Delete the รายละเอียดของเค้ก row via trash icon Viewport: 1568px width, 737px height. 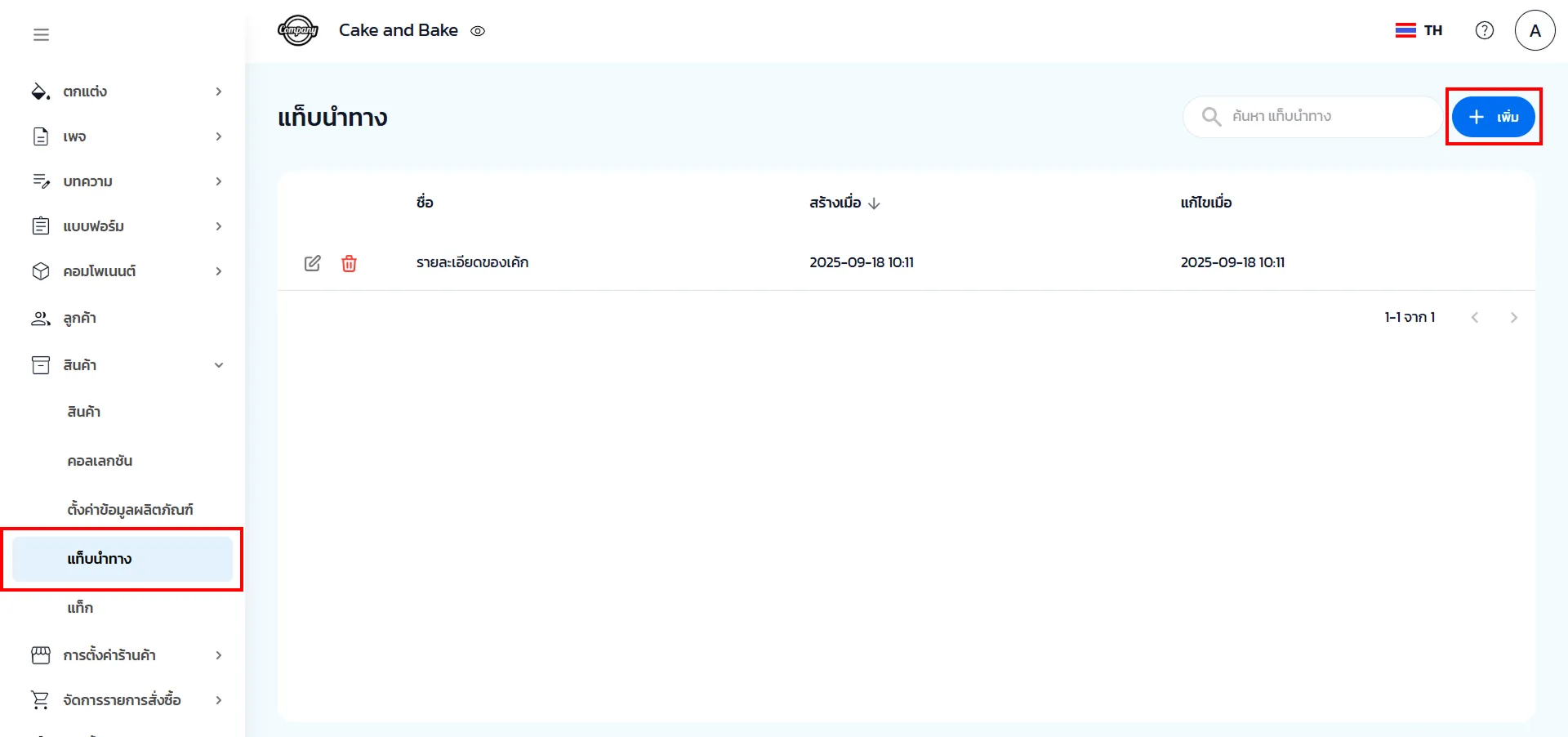[349, 263]
